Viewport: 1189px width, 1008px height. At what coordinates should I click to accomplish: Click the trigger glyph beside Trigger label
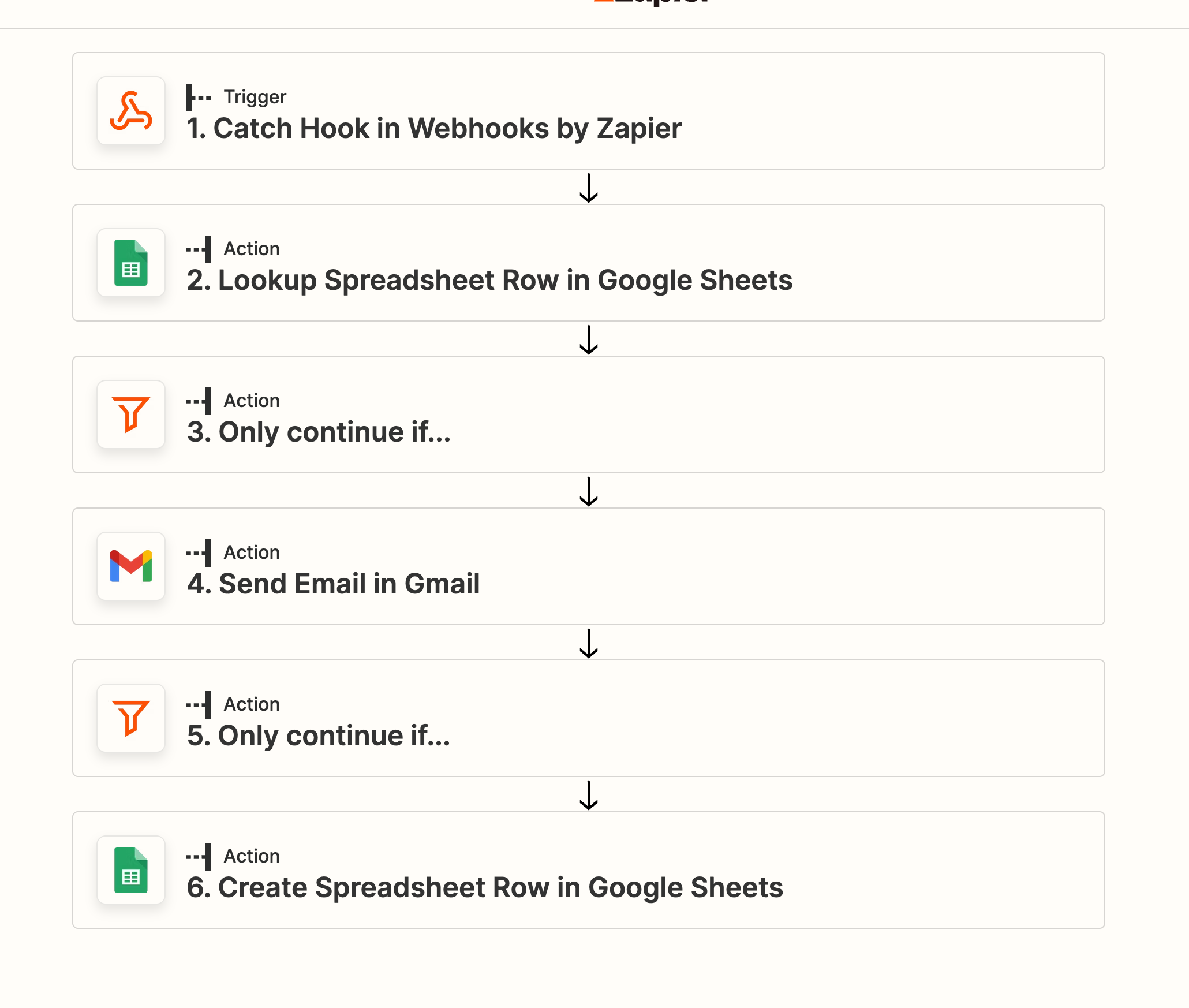pos(199,98)
